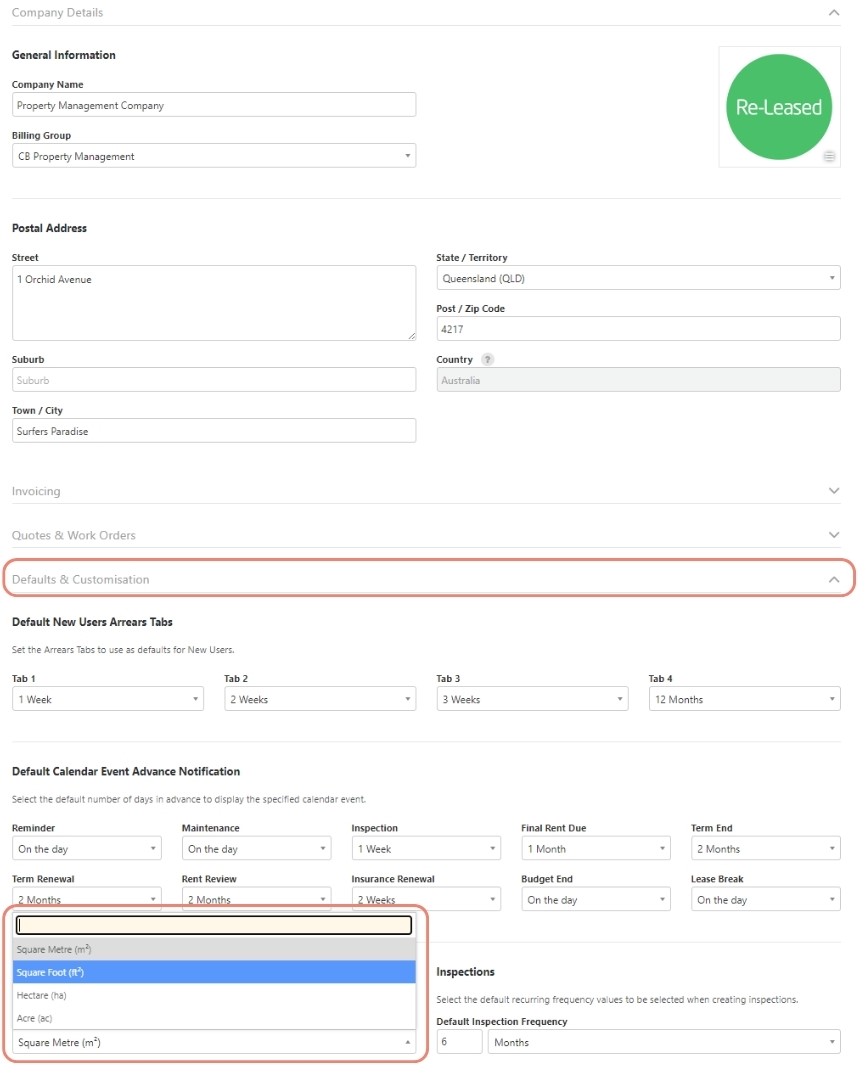
Task: Open the Billing Group dropdown
Action: click(214, 156)
